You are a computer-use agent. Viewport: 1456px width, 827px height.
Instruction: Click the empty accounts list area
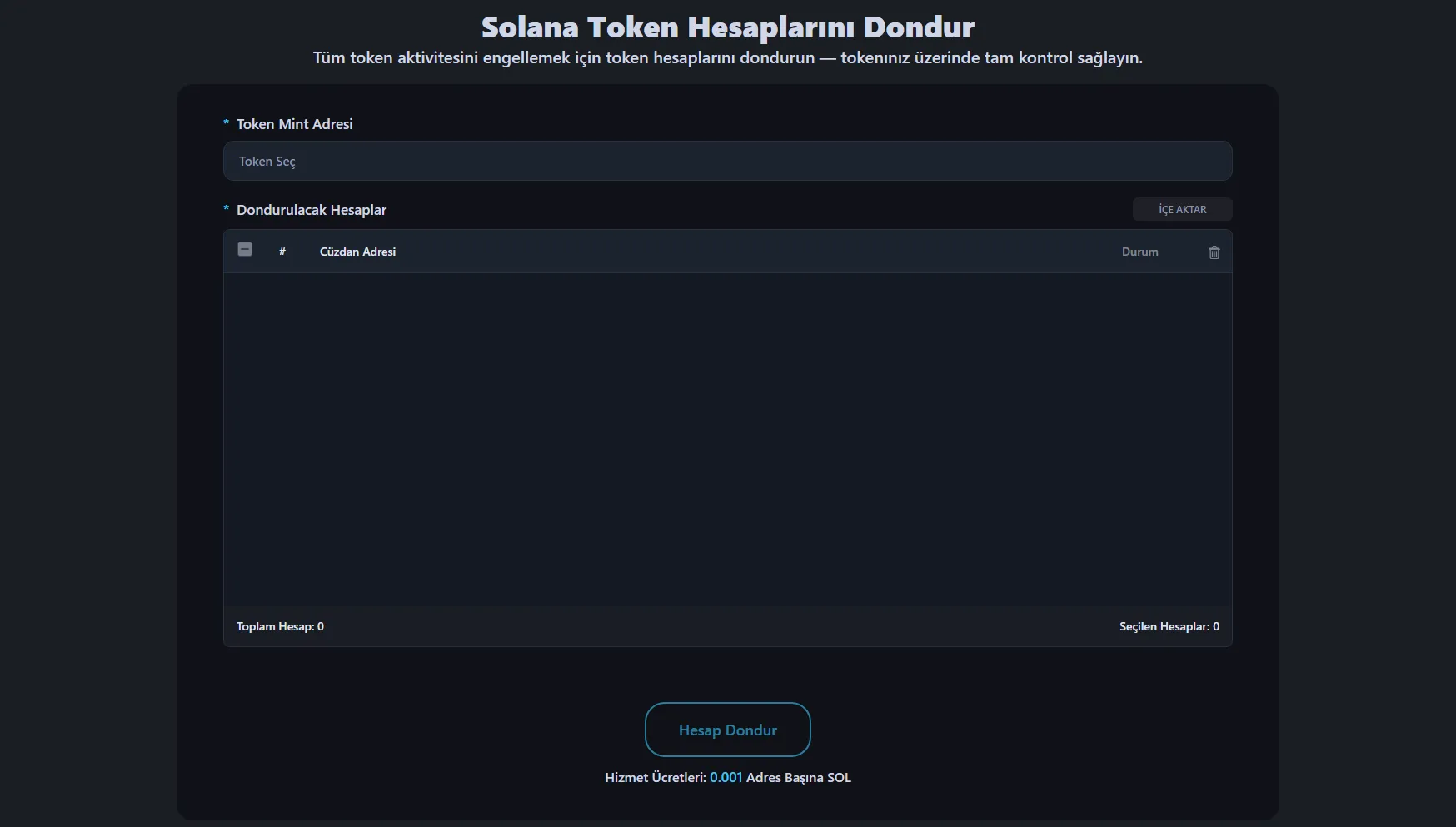point(727,441)
